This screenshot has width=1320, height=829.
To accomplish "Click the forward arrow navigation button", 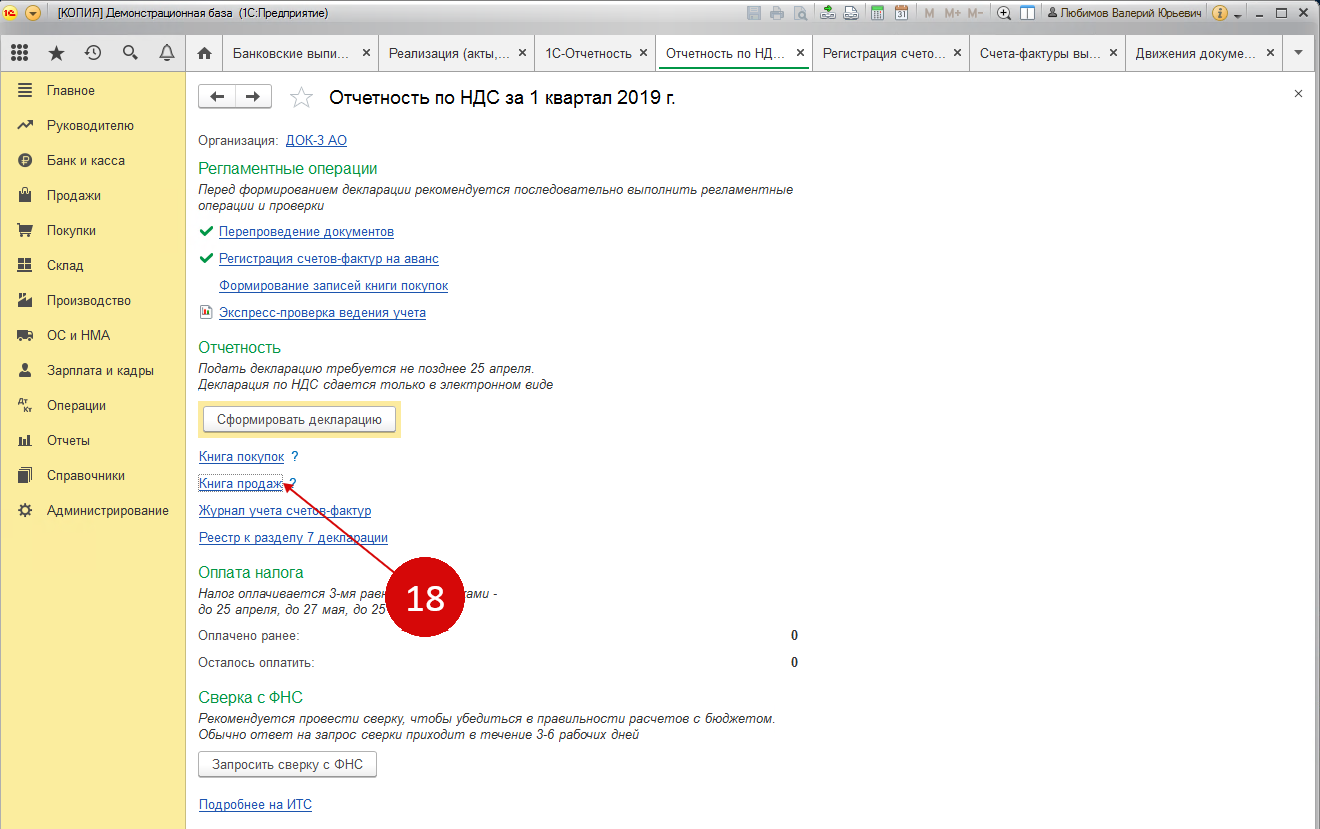I will 253,96.
